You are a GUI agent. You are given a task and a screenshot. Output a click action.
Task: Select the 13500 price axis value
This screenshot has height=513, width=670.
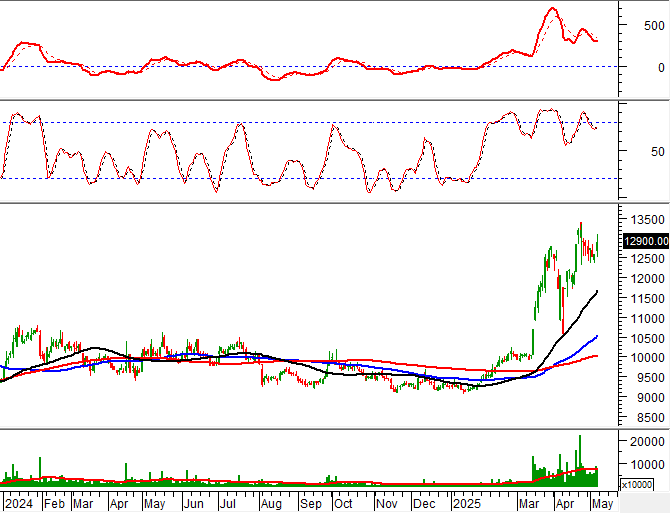(x=648, y=220)
